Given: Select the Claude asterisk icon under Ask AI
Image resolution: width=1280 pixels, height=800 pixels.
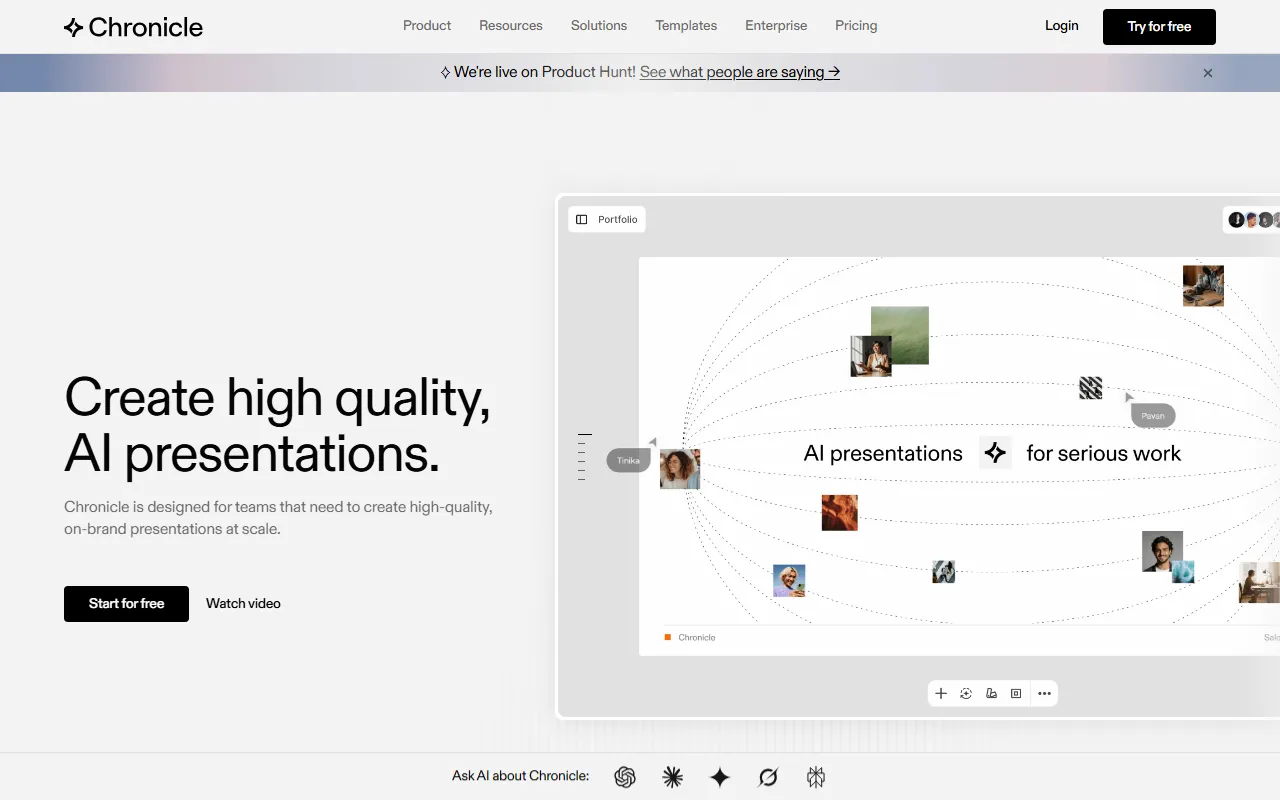Looking at the screenshot, I should pos(672,777).
